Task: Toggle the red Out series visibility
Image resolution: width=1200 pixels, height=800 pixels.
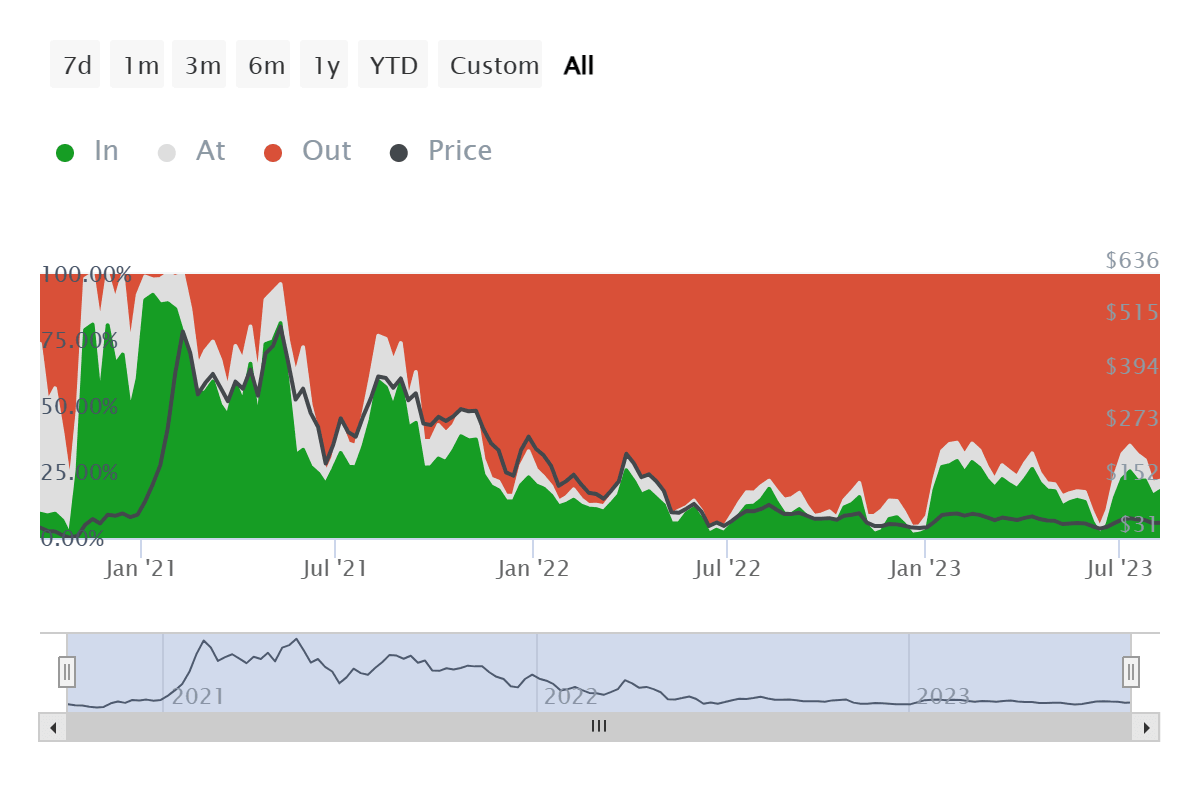Action: pos(307,150)
